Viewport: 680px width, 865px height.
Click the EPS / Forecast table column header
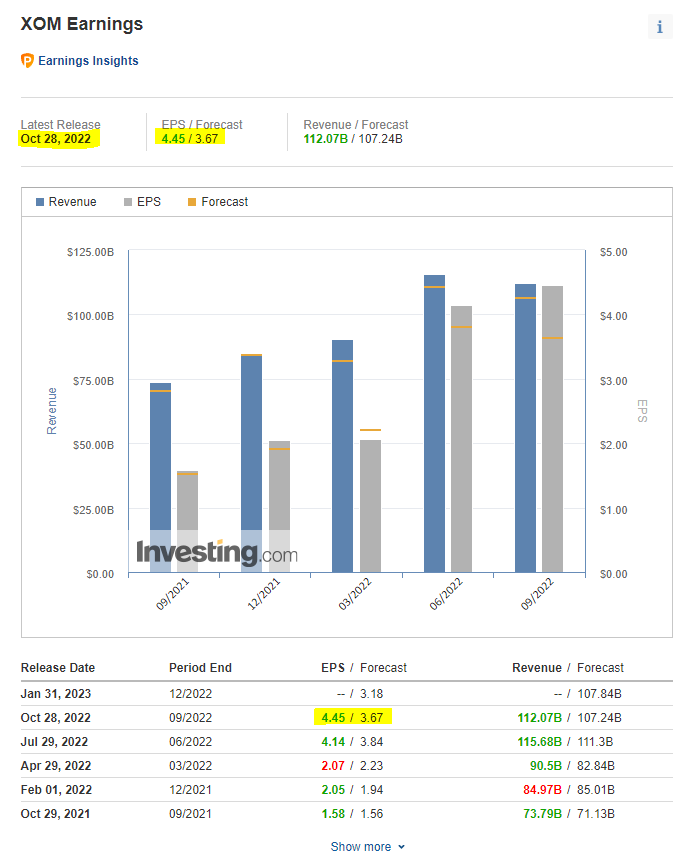[364, 668]
